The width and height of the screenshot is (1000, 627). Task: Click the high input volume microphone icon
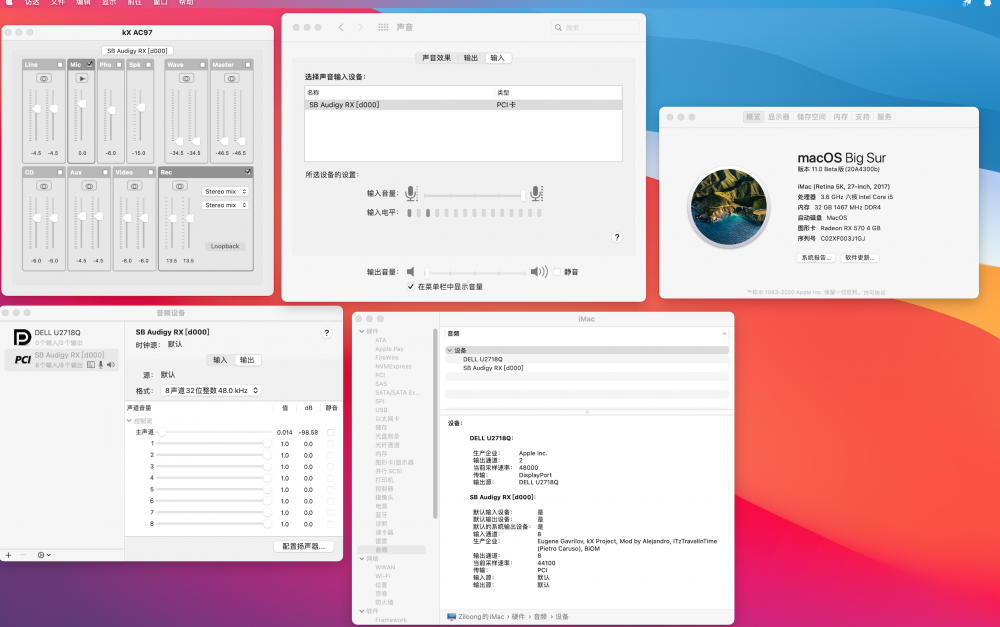[536, 193]
